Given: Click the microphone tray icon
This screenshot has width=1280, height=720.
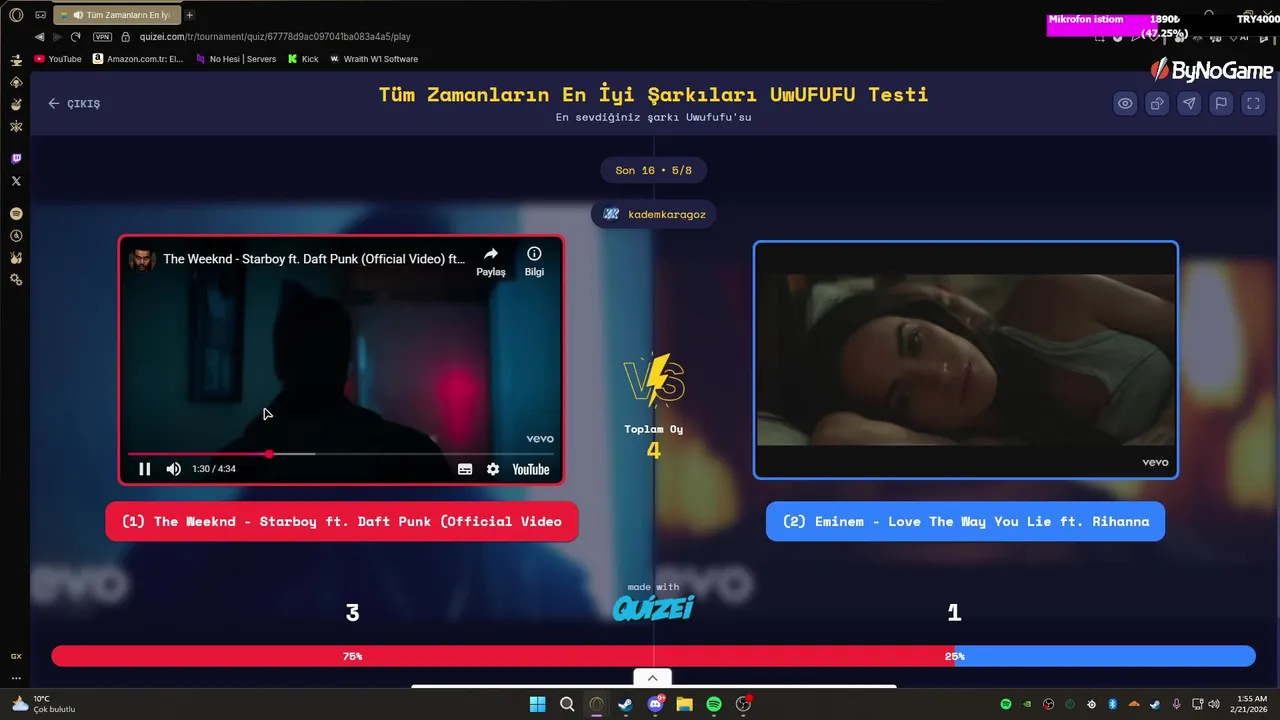Looking at the screenshot, I should (1177, 704).
